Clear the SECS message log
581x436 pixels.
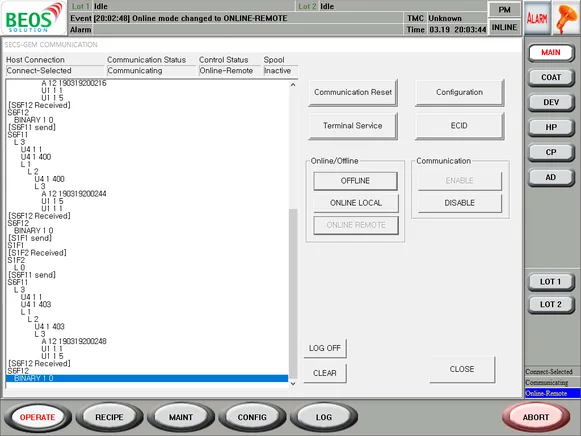(325, 373)
